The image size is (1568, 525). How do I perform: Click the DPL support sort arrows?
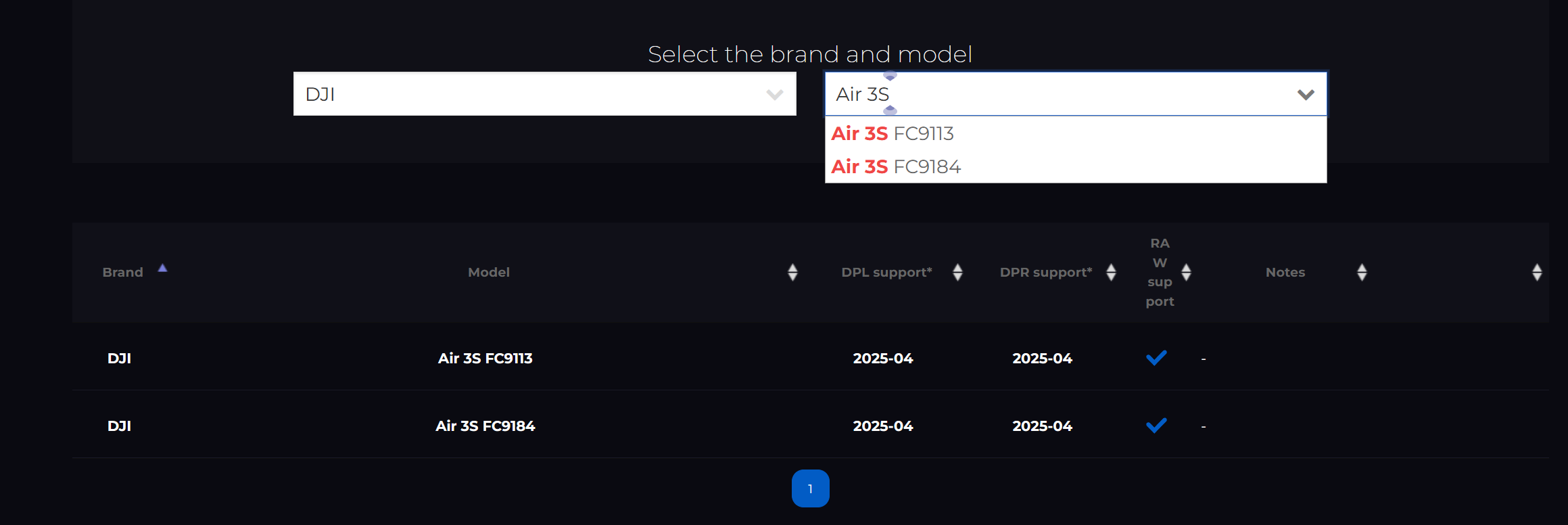pos(957,272)
